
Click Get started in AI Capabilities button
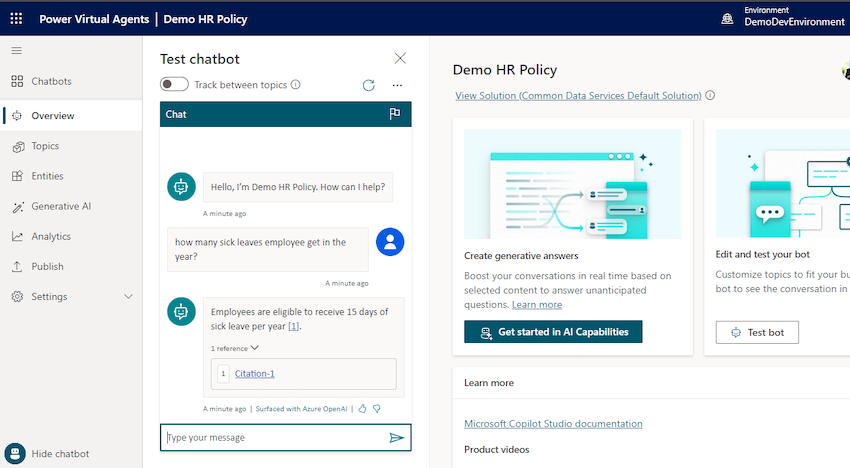[553, 332]
